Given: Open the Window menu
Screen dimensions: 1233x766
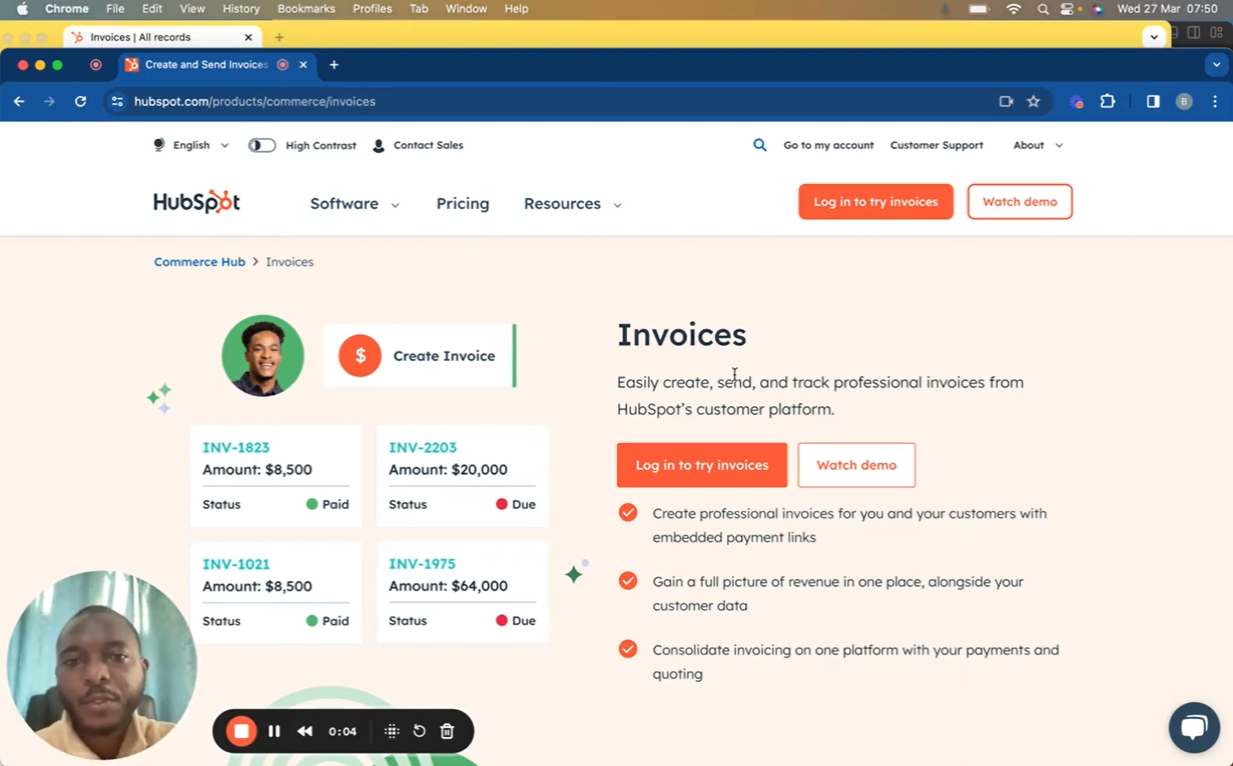Looking at the screenshot, I should click(466, 9).
